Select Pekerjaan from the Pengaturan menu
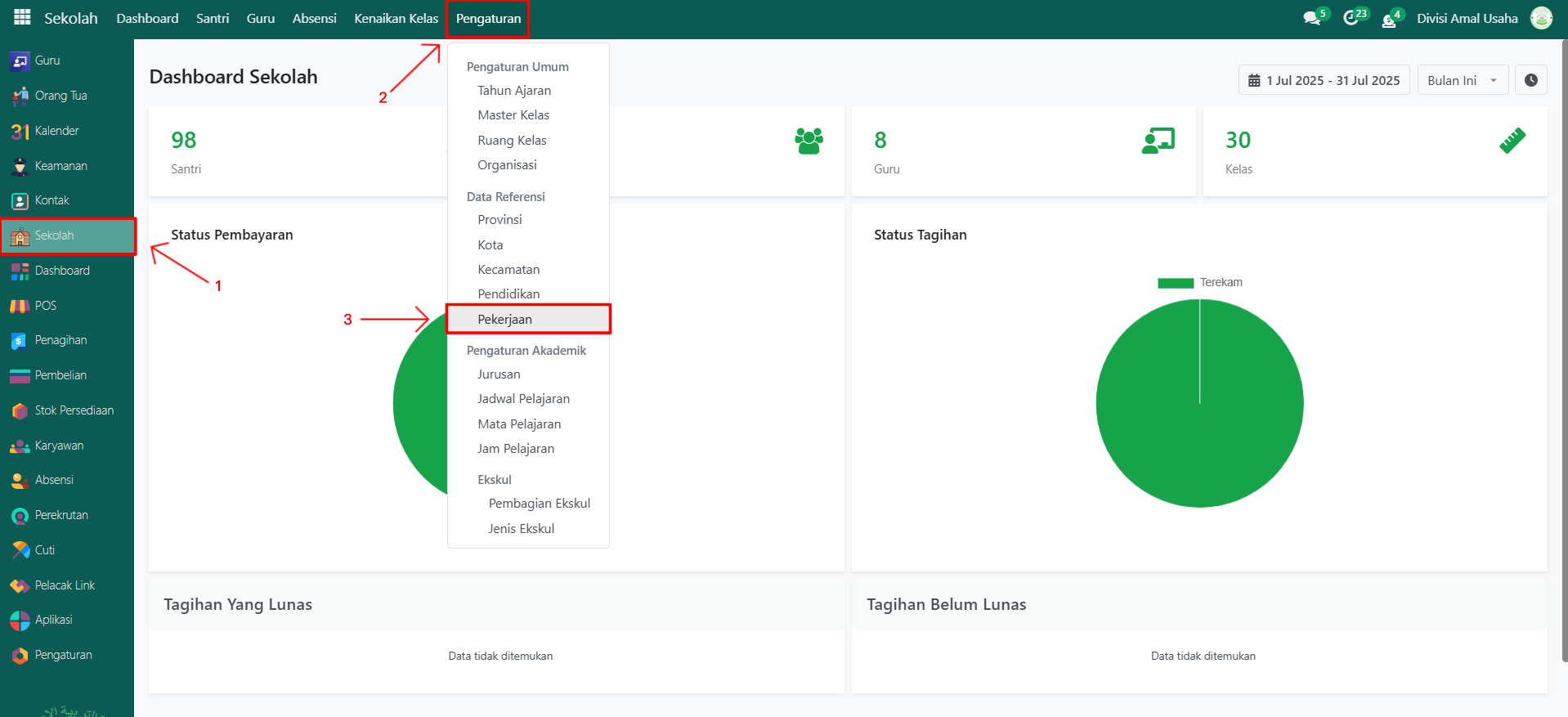 pos(504,319)
